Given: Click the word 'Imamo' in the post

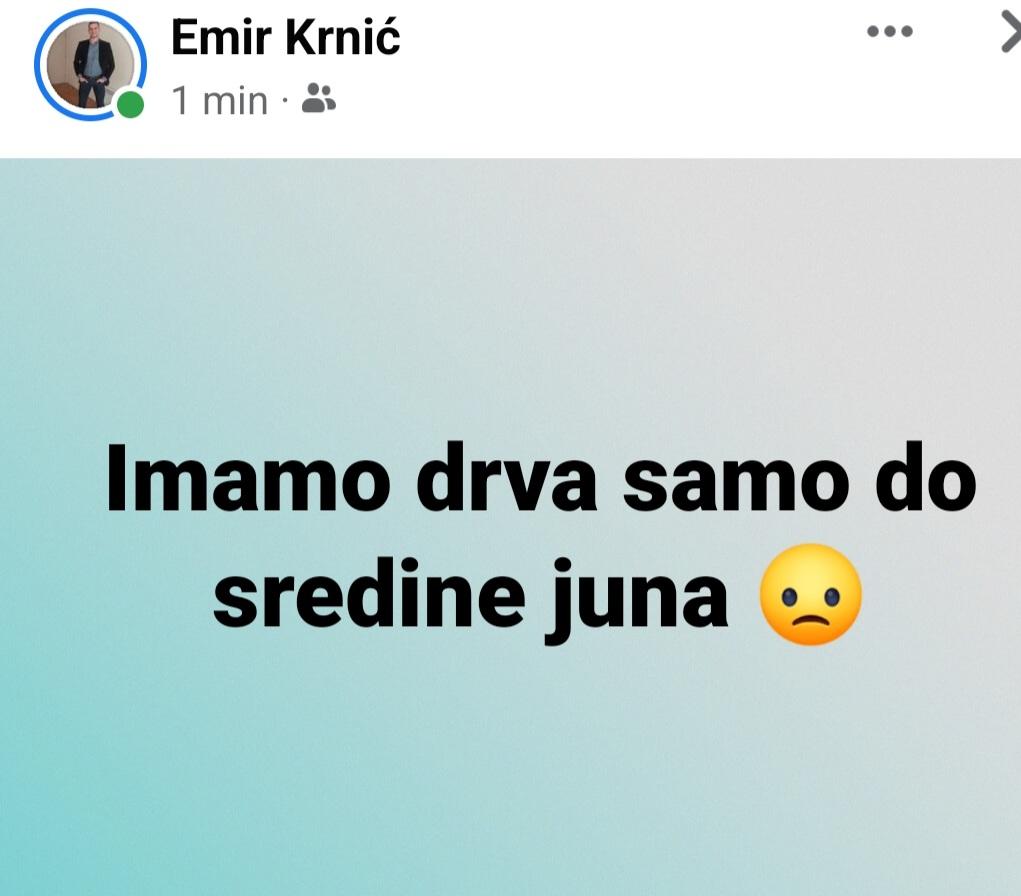Looking at the screenshot, I should [x=249, y=479].
